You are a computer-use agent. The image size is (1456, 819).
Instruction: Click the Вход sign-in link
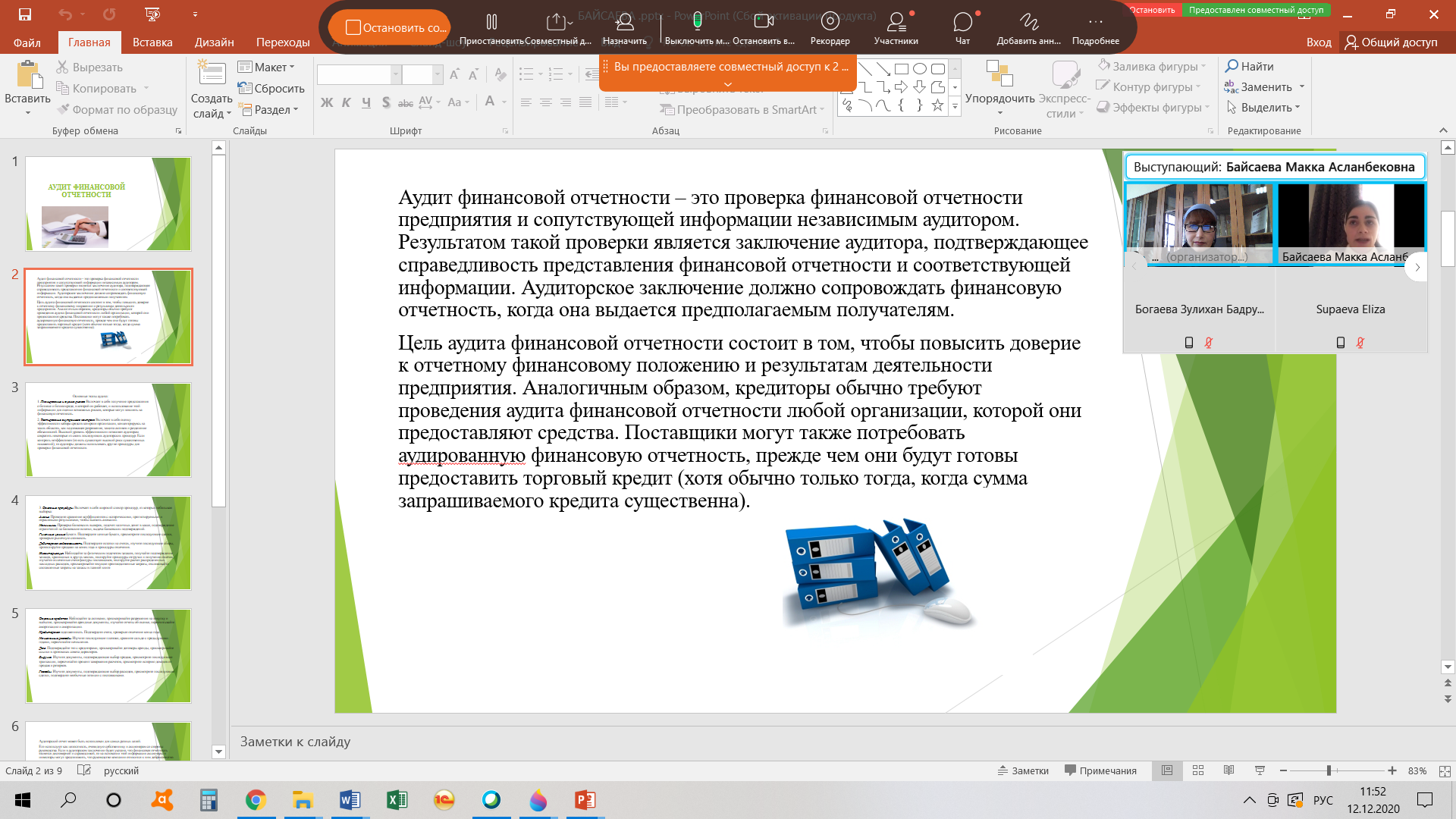pyautogui.click(x=1319, y=42)
